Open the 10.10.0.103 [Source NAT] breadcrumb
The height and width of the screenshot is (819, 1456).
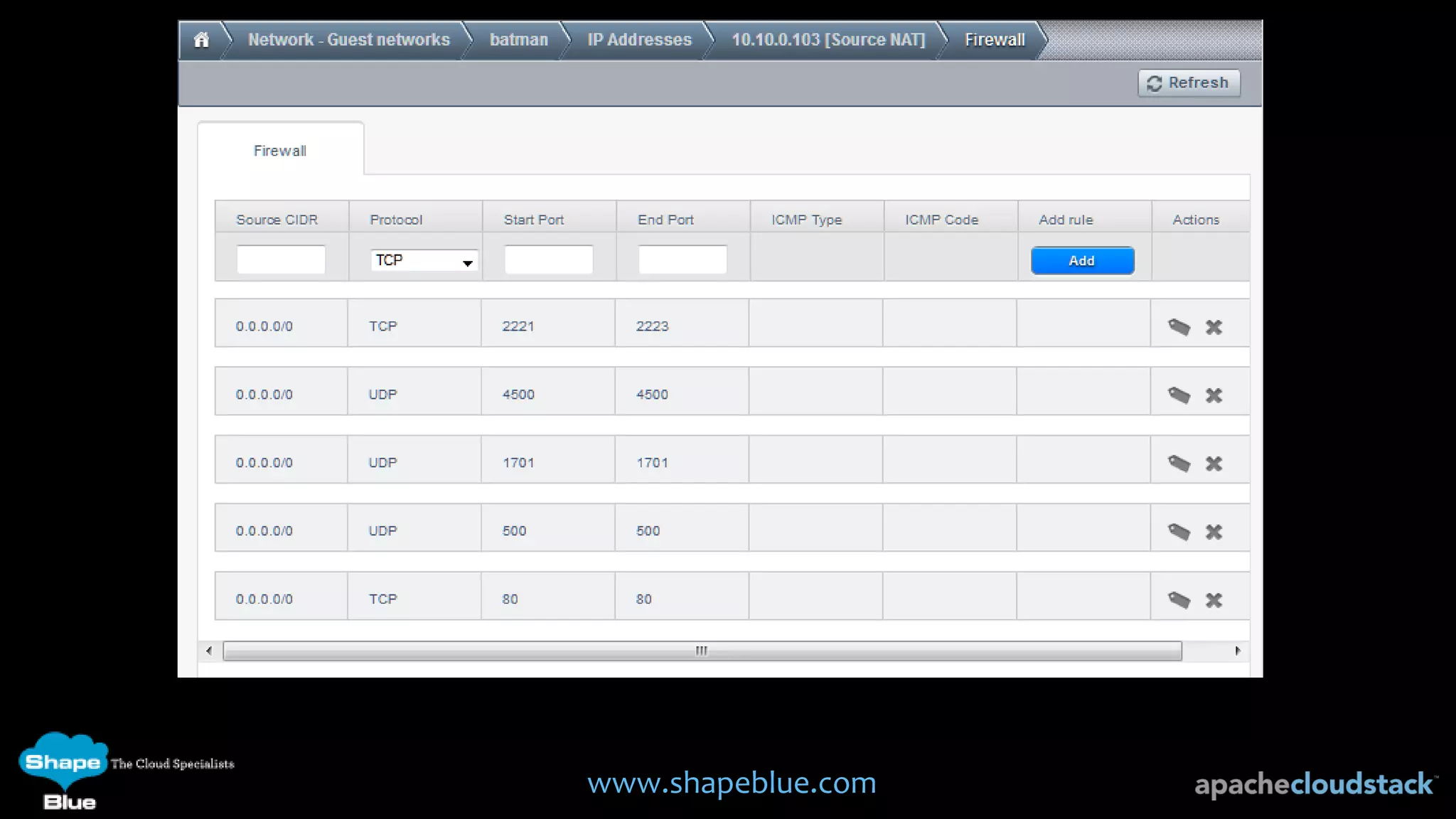[x=828, y=40]
